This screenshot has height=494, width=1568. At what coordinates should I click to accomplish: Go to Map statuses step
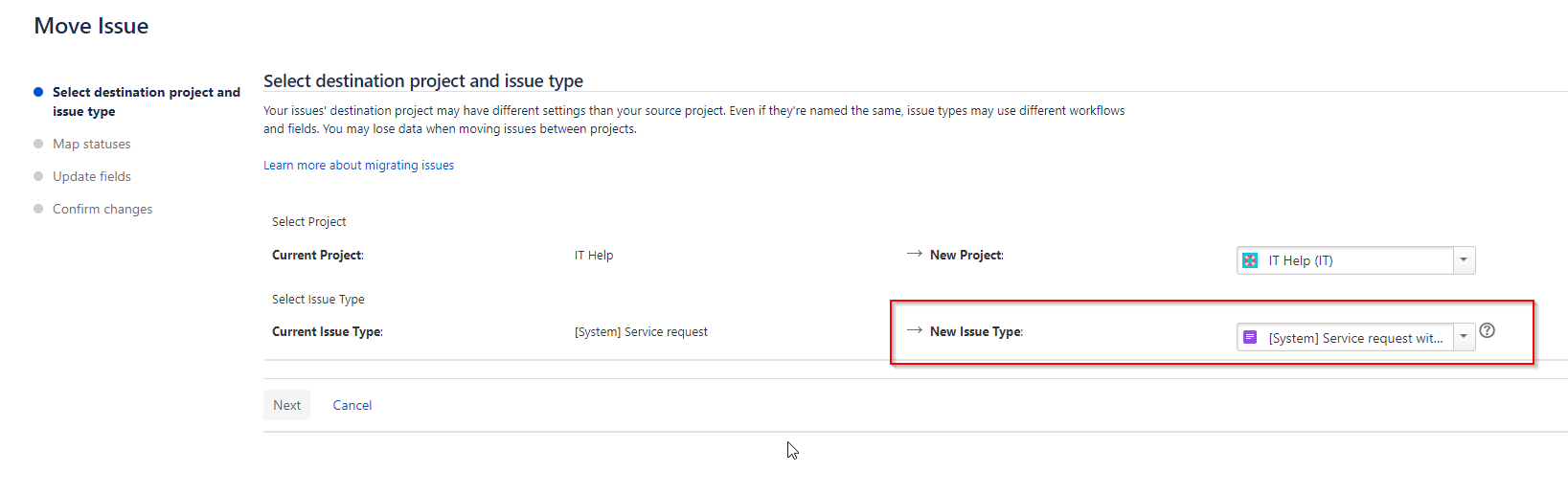pos(92,144)
